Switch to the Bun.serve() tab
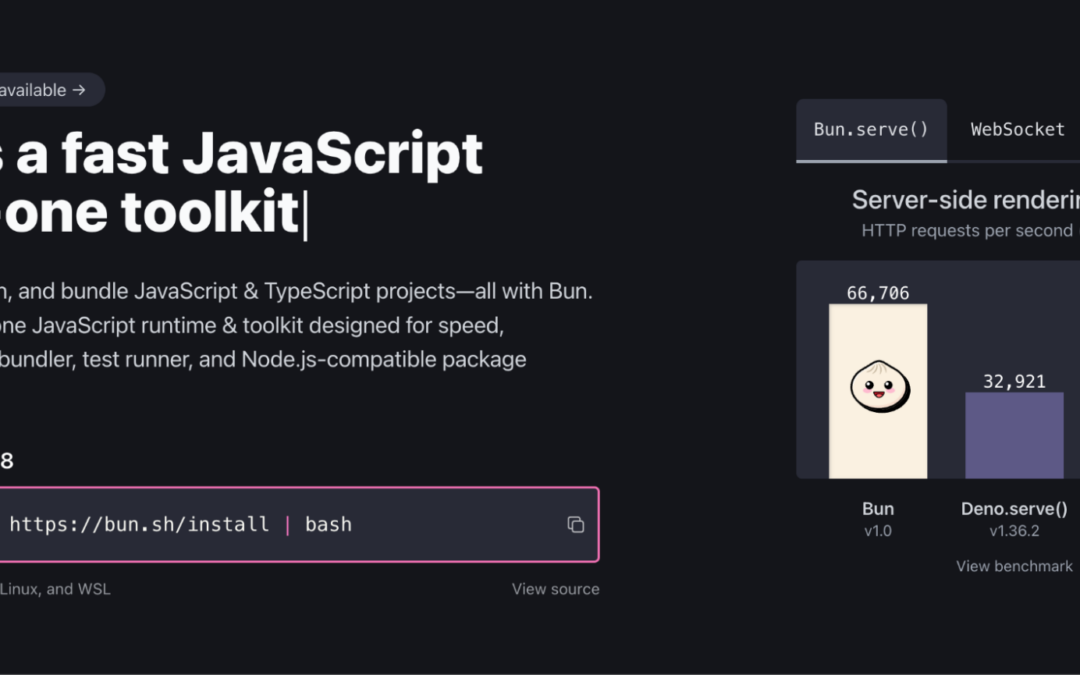The height and width of the screenshot is (675, 1080). click(x=871, y=129)
